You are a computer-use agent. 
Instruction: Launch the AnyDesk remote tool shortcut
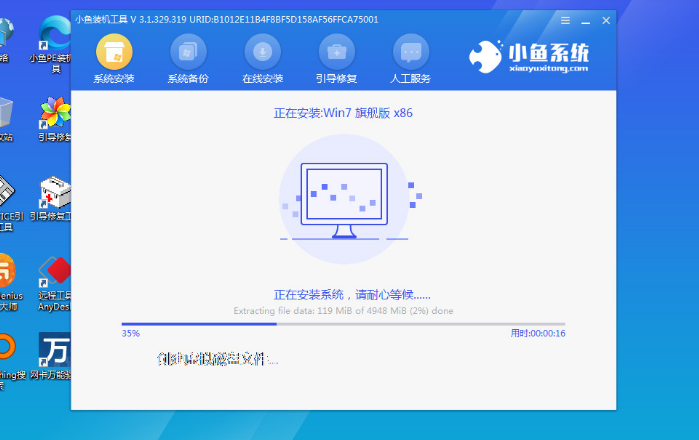click(53, 275)
